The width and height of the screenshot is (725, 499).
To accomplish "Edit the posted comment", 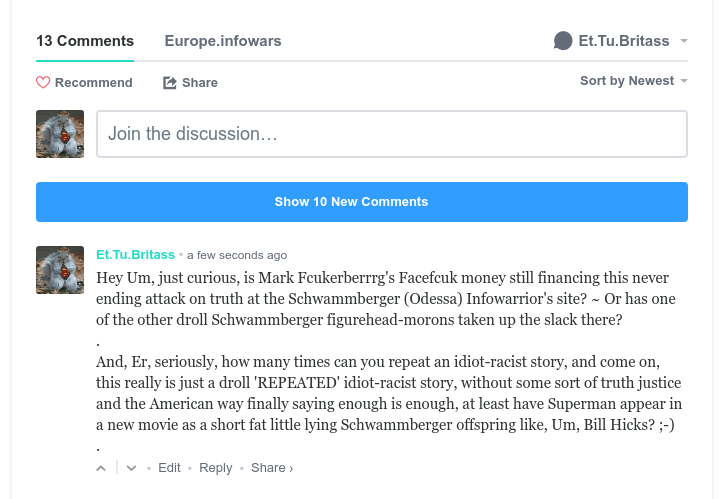I will pos(169,468).
